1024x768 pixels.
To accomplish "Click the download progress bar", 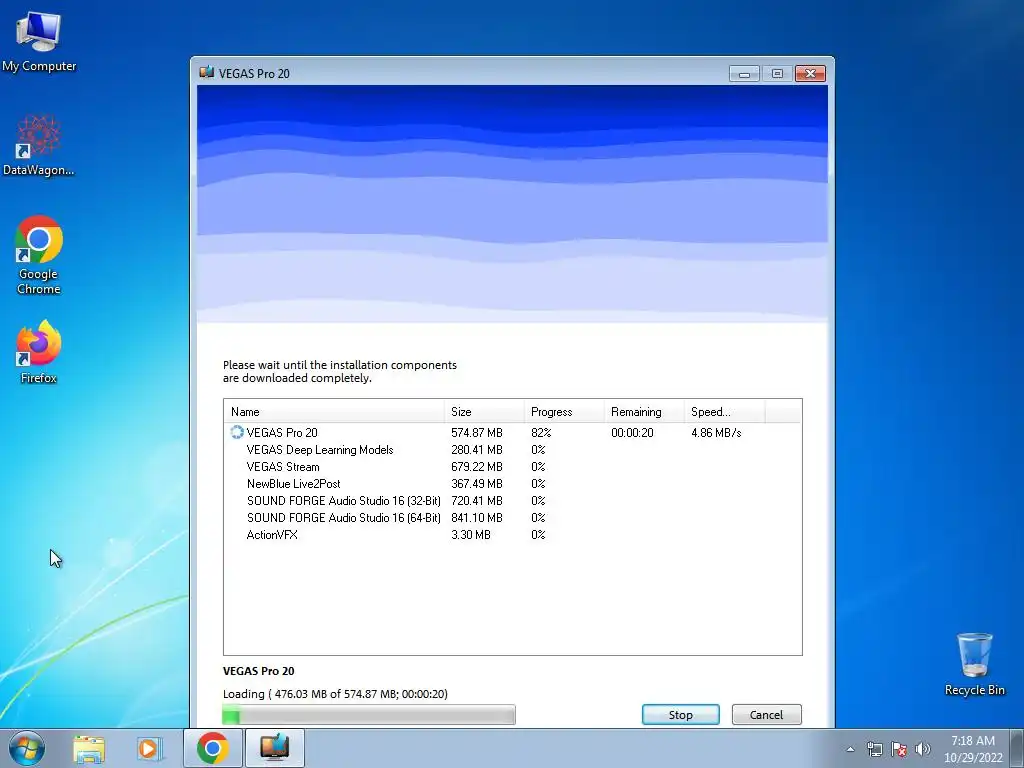I will coord(369,714).
